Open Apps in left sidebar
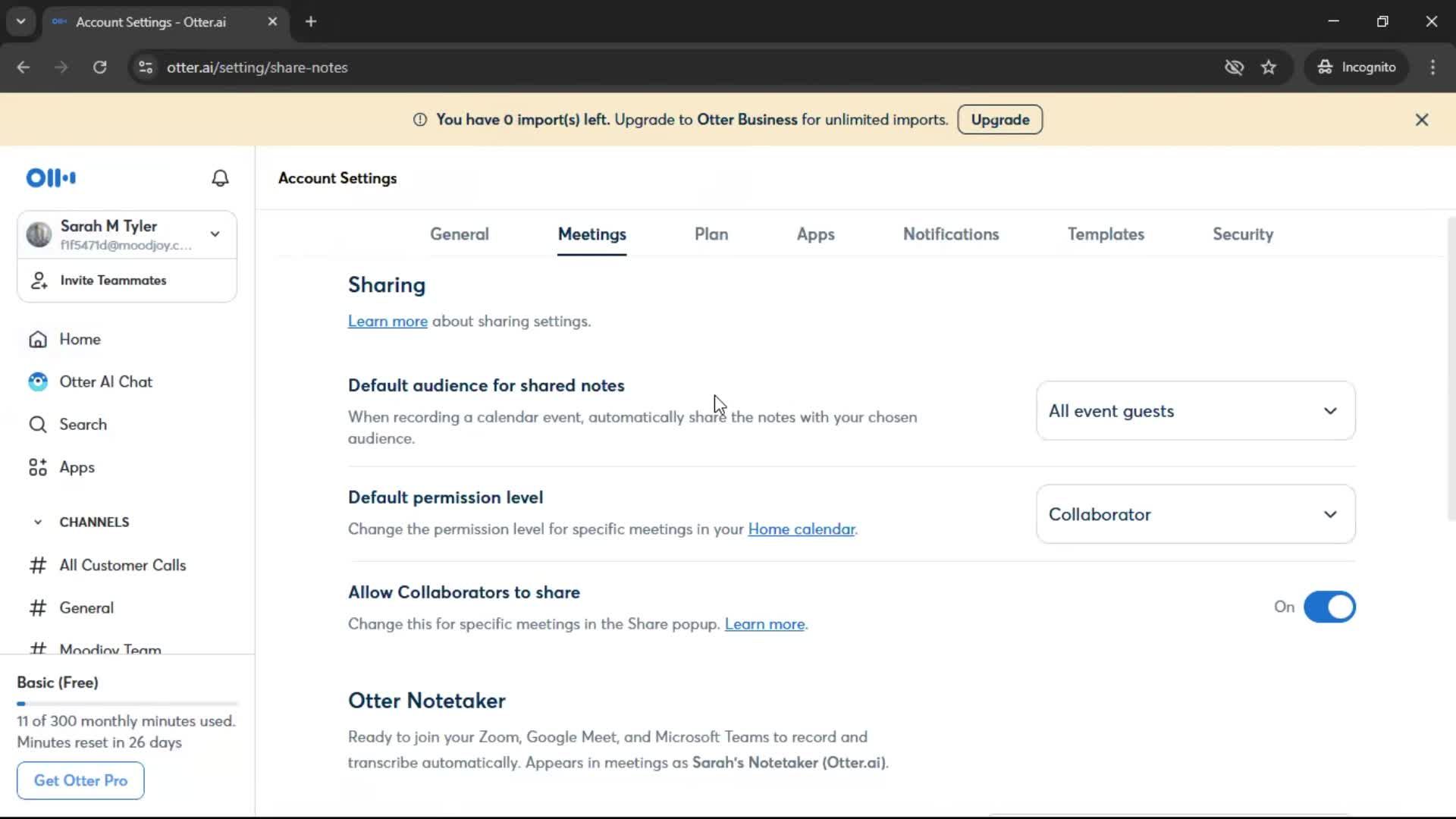 (61, 467)
